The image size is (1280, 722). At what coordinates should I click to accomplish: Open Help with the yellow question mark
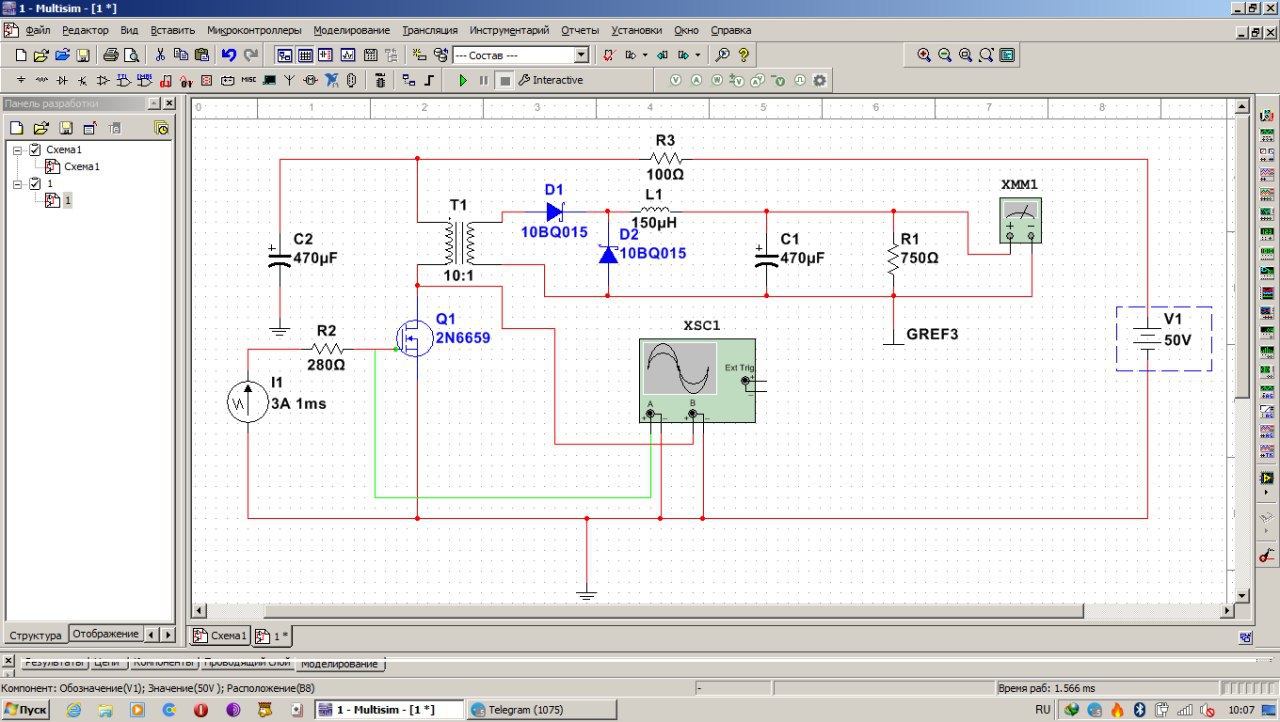743,55
